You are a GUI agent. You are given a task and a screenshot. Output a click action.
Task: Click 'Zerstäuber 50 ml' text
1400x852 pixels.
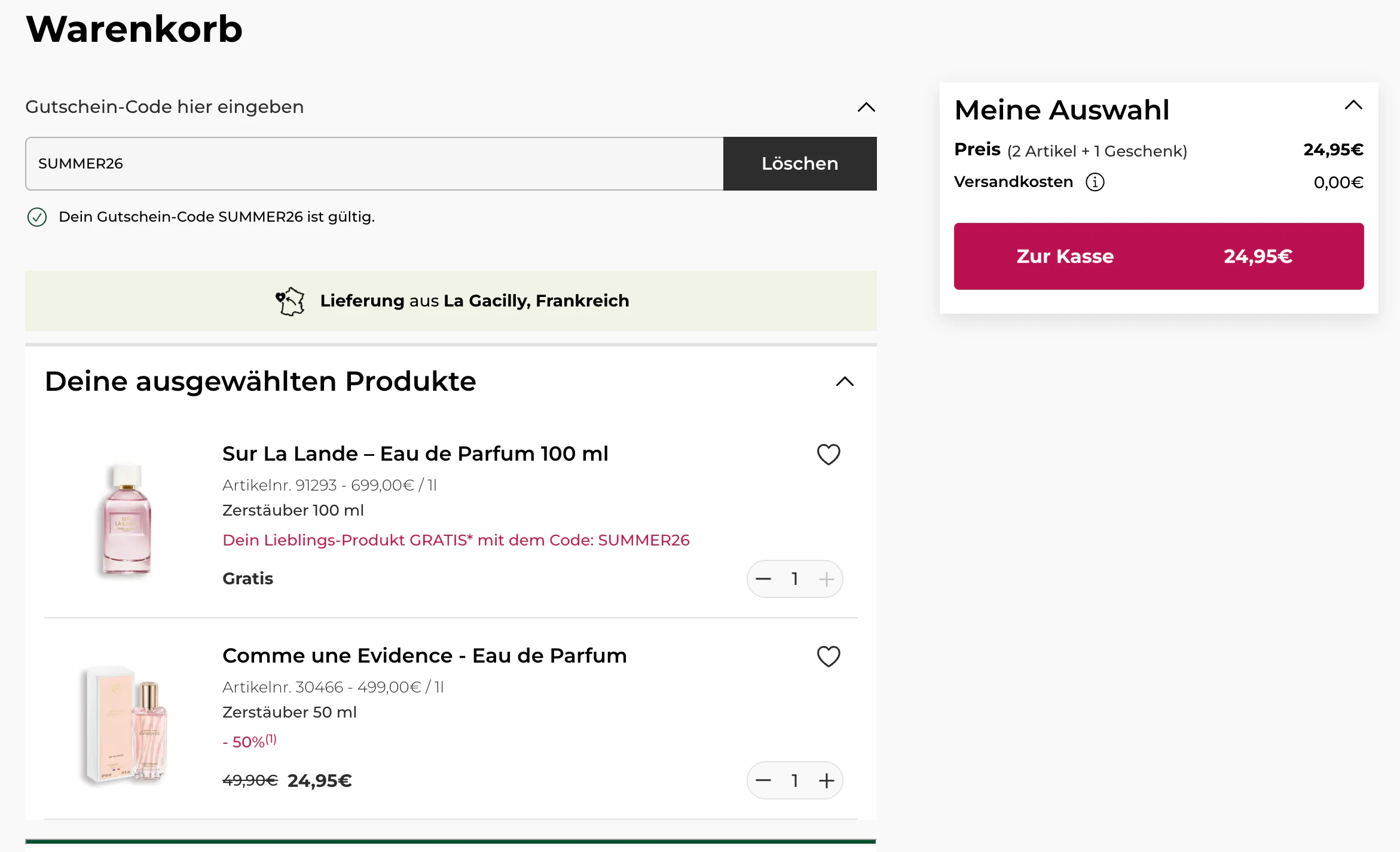click(289, 712)
